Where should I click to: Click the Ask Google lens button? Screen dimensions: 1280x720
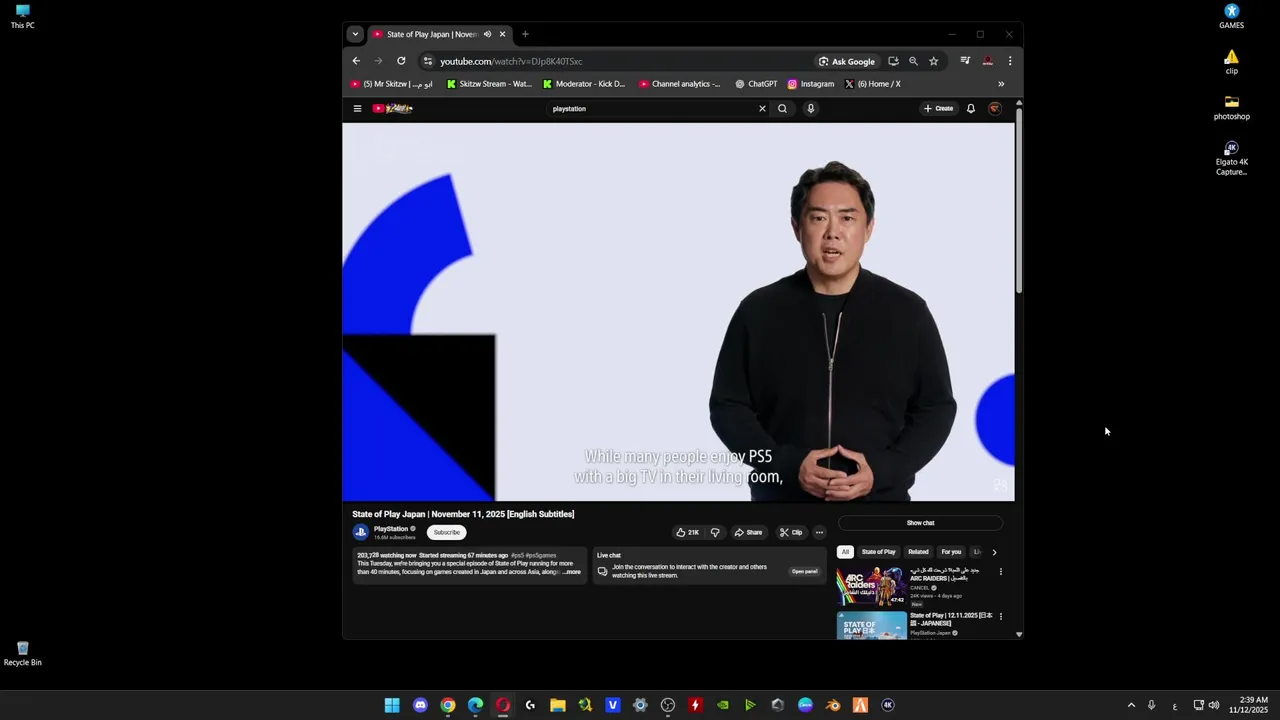[x=846, y=61]
